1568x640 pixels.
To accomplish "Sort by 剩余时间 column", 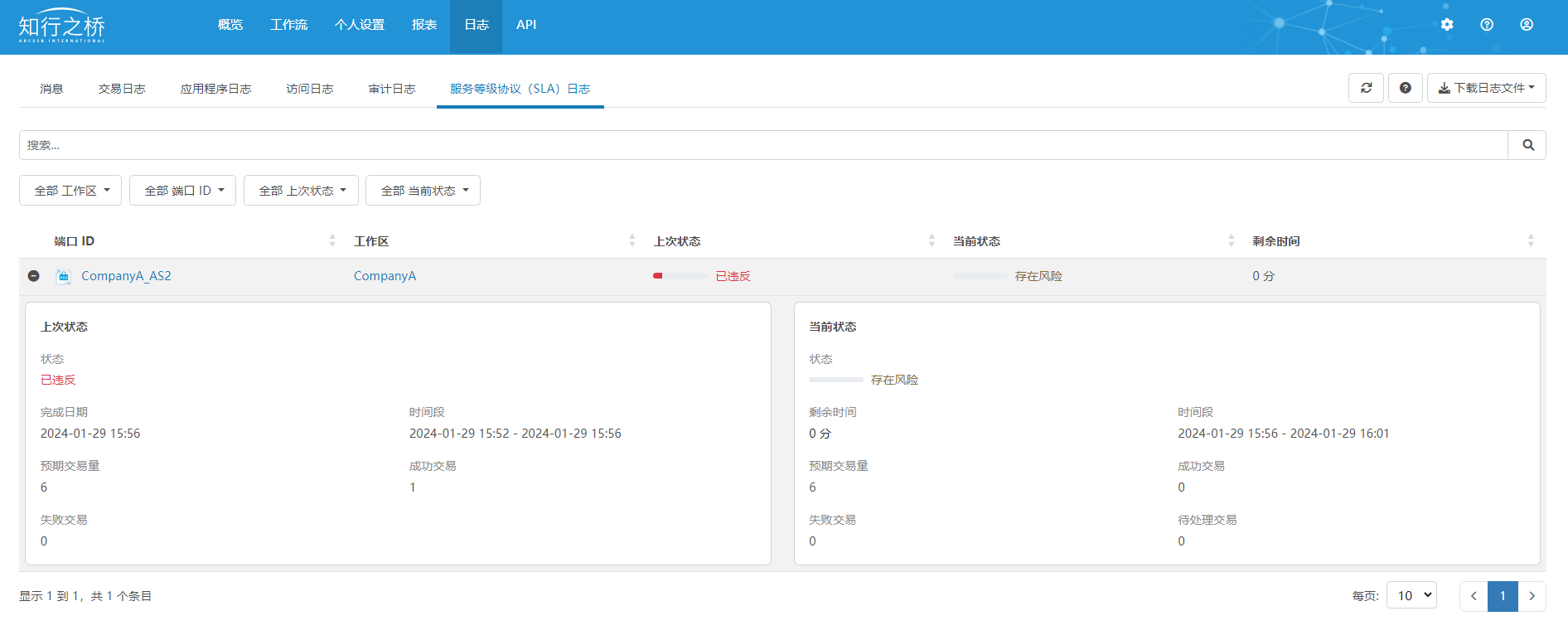I will tap(1530, 241).
